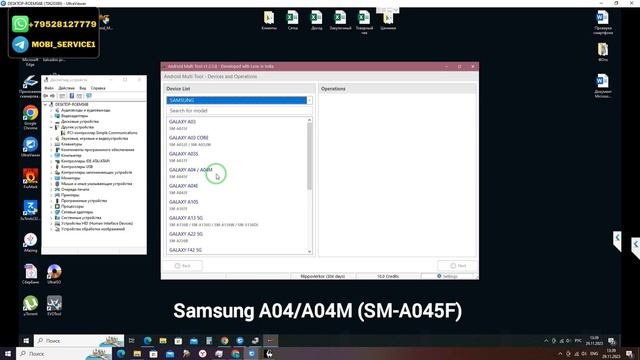Expand Клавиатуры node
The height and width of the screenshot is (360, 640).
click(x=51, y=144)
